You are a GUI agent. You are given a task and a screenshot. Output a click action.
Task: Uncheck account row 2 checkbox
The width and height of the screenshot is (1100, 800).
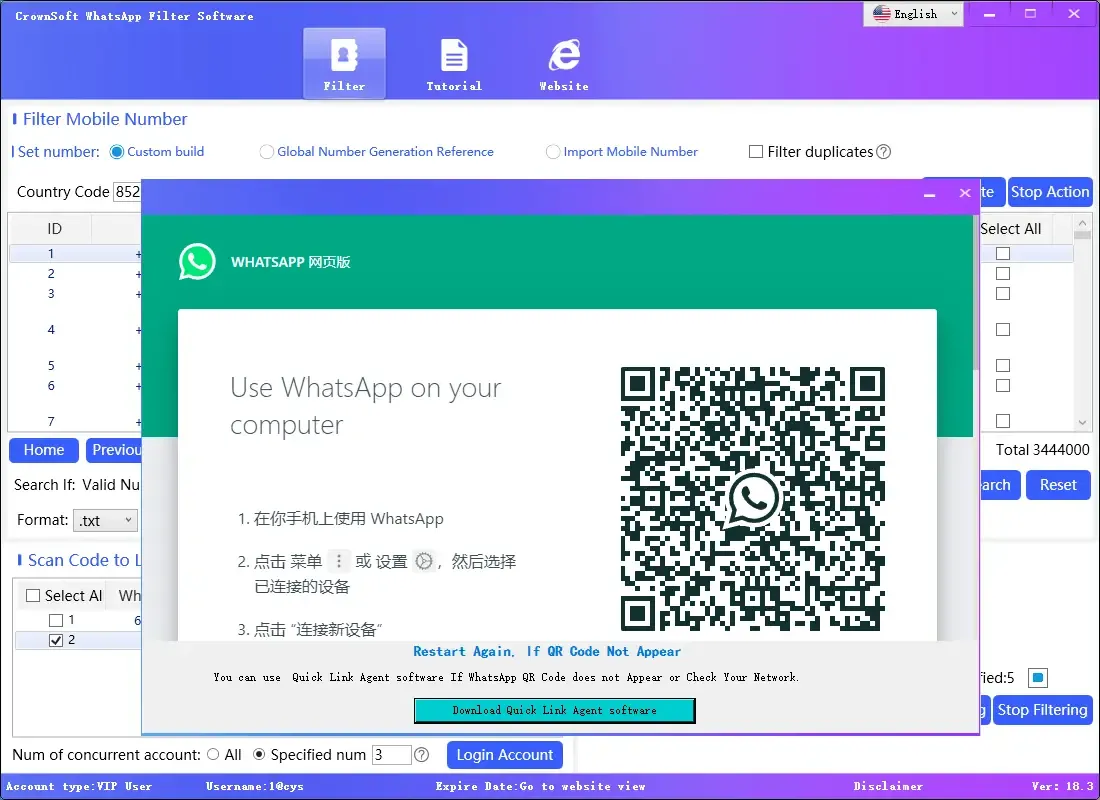[56, 640]
